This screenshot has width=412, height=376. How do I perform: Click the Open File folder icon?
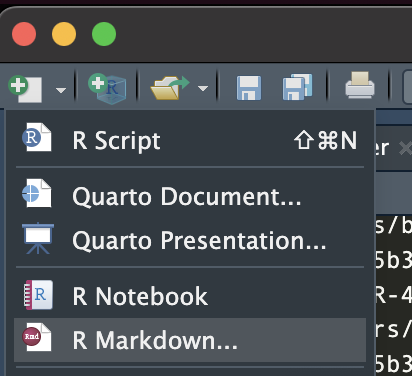coord(170,88)
